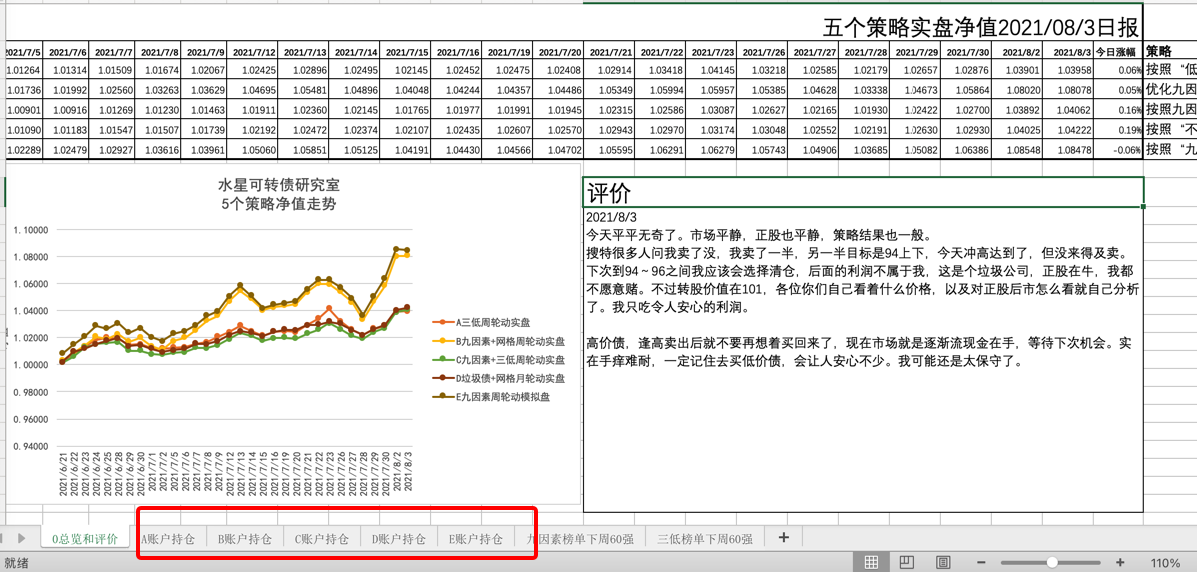
Task: Select the chart title 水星可转债研究室
Action: pos(278,185)
